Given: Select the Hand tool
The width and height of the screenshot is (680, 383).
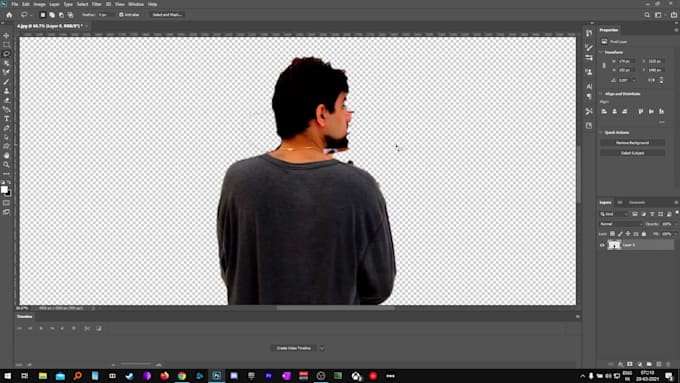Looking at the screenshot, I should pos(6,155).
